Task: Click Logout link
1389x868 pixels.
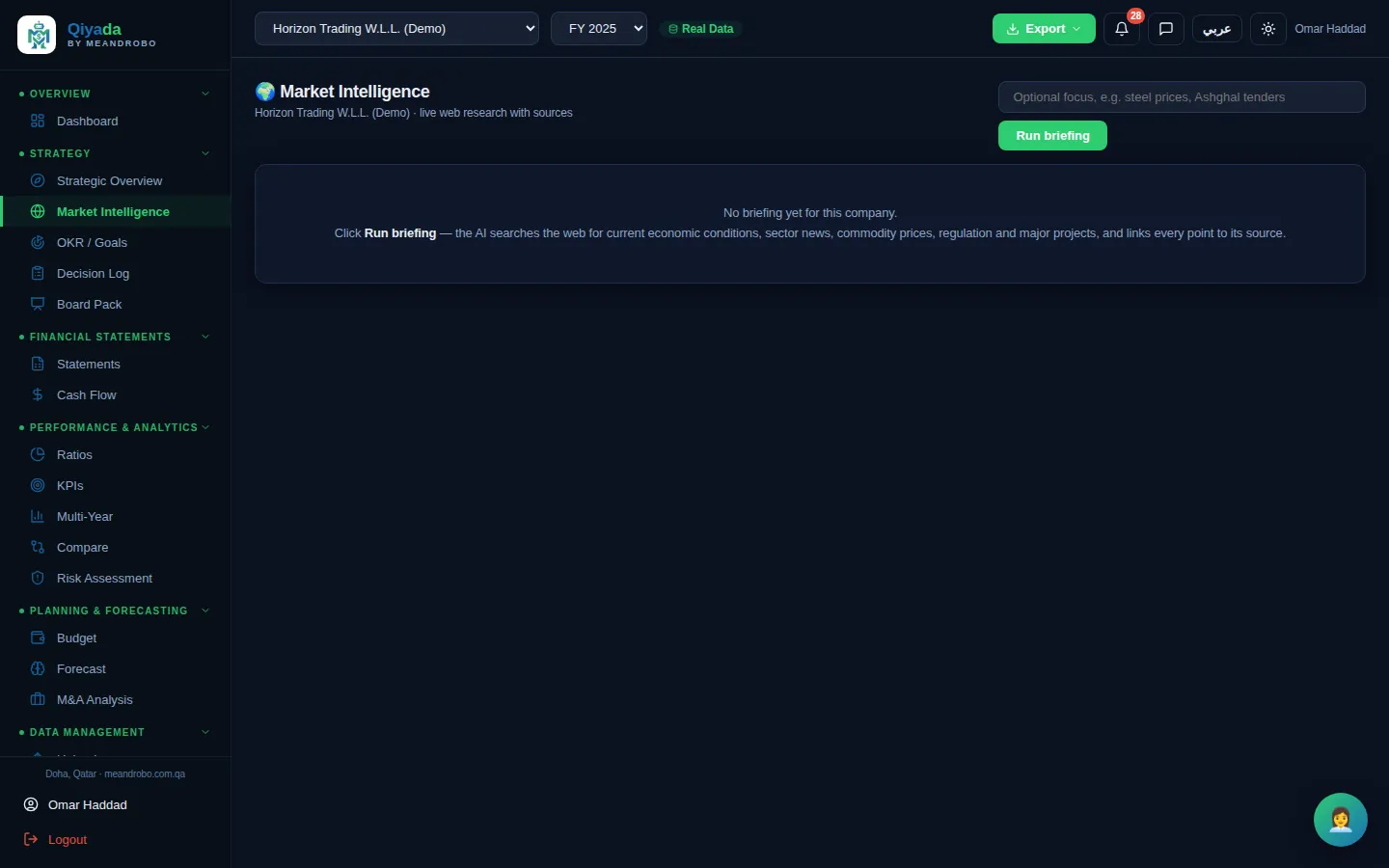Action: (x=68, y=839)
